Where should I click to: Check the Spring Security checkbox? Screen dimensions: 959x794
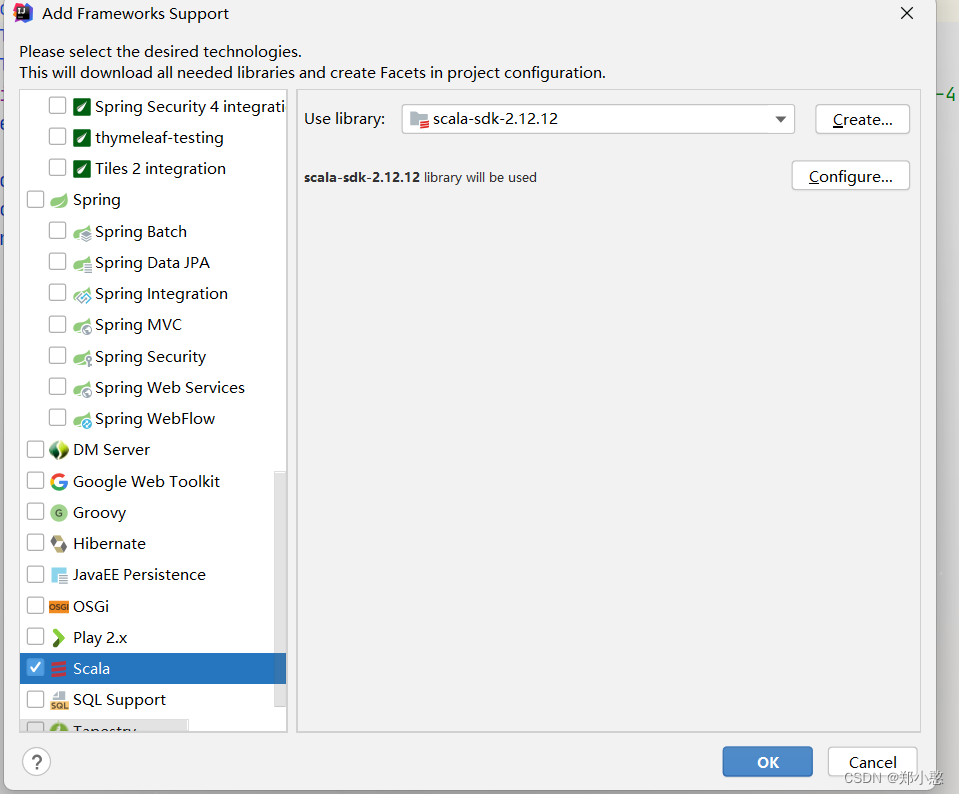pyautogui.click(x=57, y=355)
